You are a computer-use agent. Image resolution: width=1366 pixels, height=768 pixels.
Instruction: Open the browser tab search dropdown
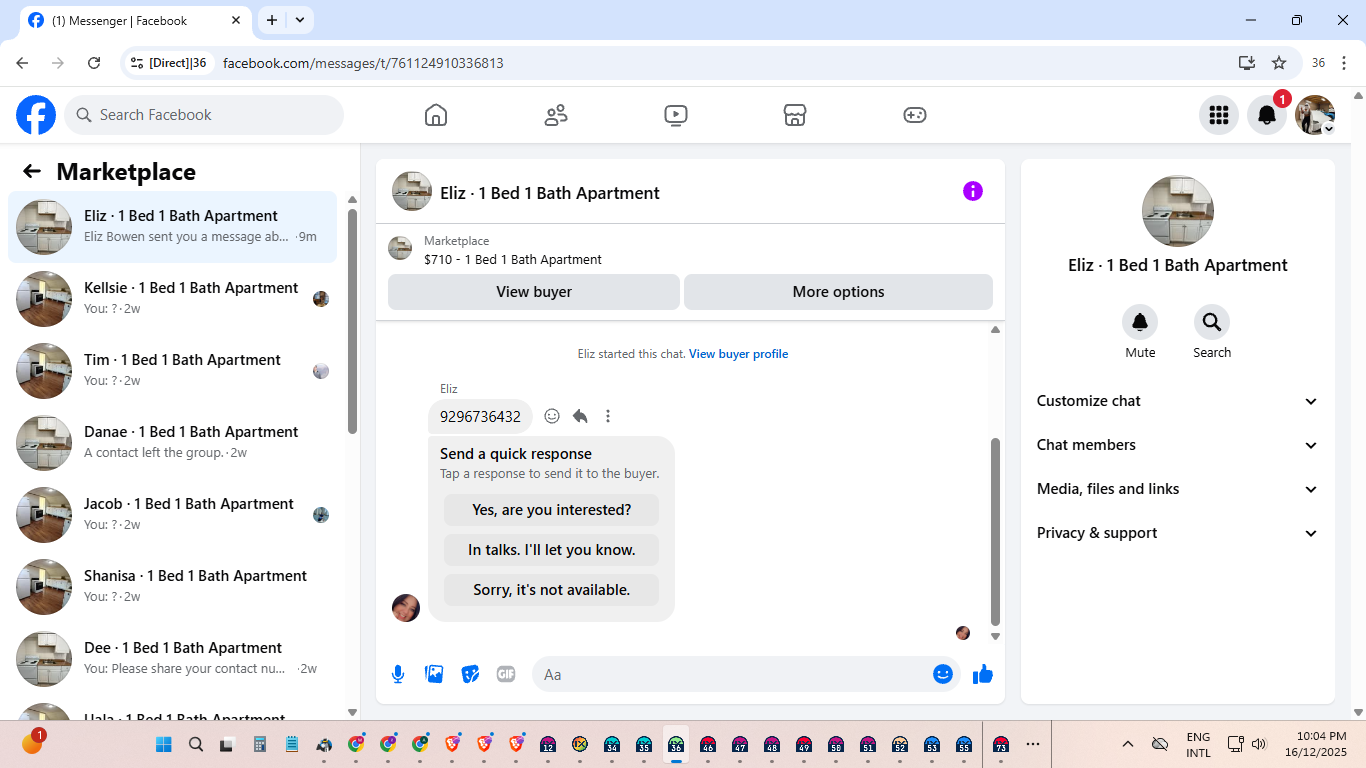(x=300, y=20)
